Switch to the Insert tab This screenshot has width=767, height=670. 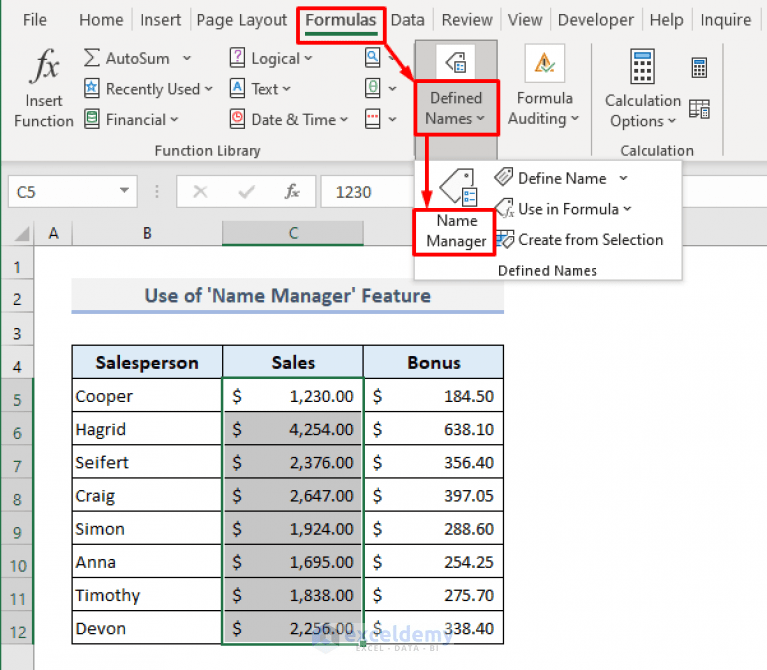160,20
